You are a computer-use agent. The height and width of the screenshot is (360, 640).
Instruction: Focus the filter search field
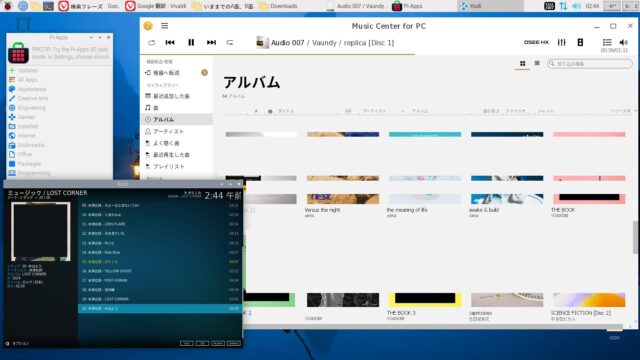point(590,64)
